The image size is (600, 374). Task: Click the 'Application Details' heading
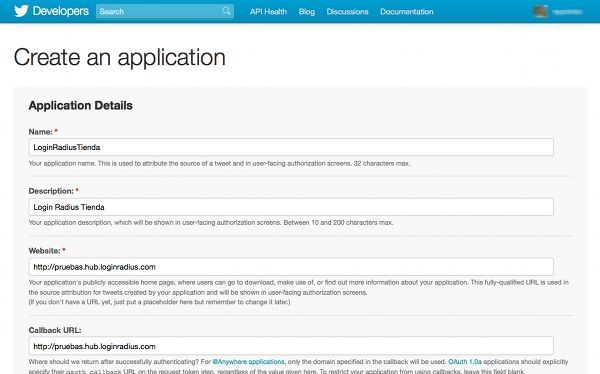(x=80, y=105)
